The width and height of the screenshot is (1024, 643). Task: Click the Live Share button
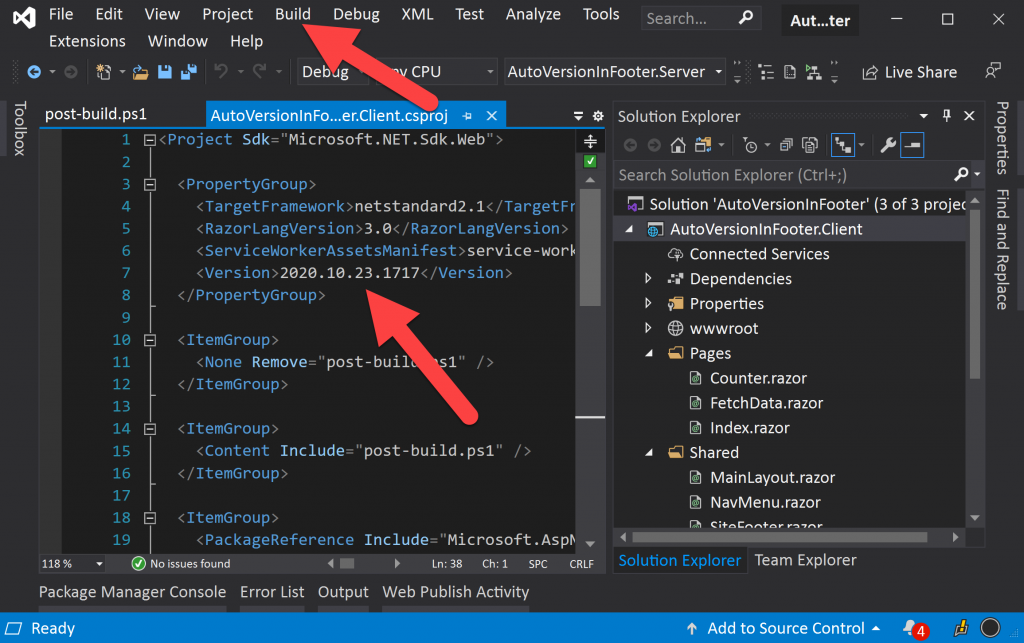point(910,72)
